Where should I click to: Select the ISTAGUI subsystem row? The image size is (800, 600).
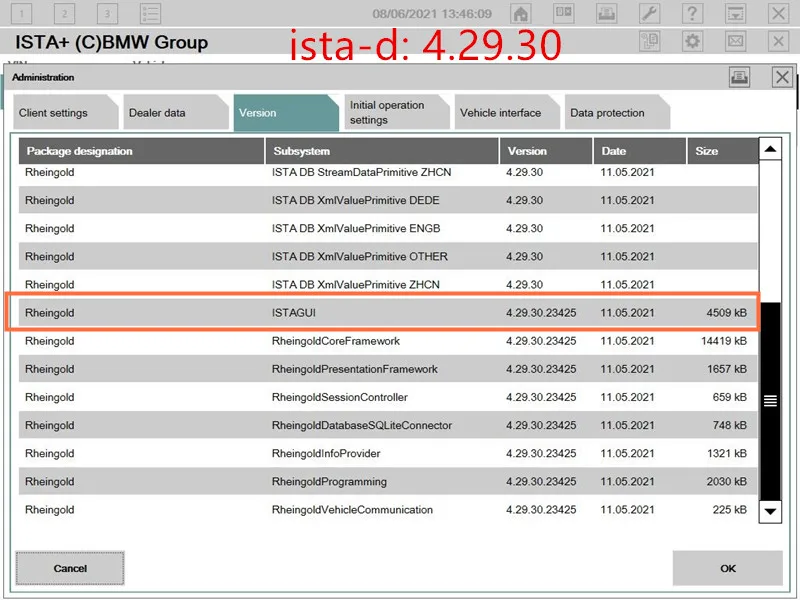point(388,313)
